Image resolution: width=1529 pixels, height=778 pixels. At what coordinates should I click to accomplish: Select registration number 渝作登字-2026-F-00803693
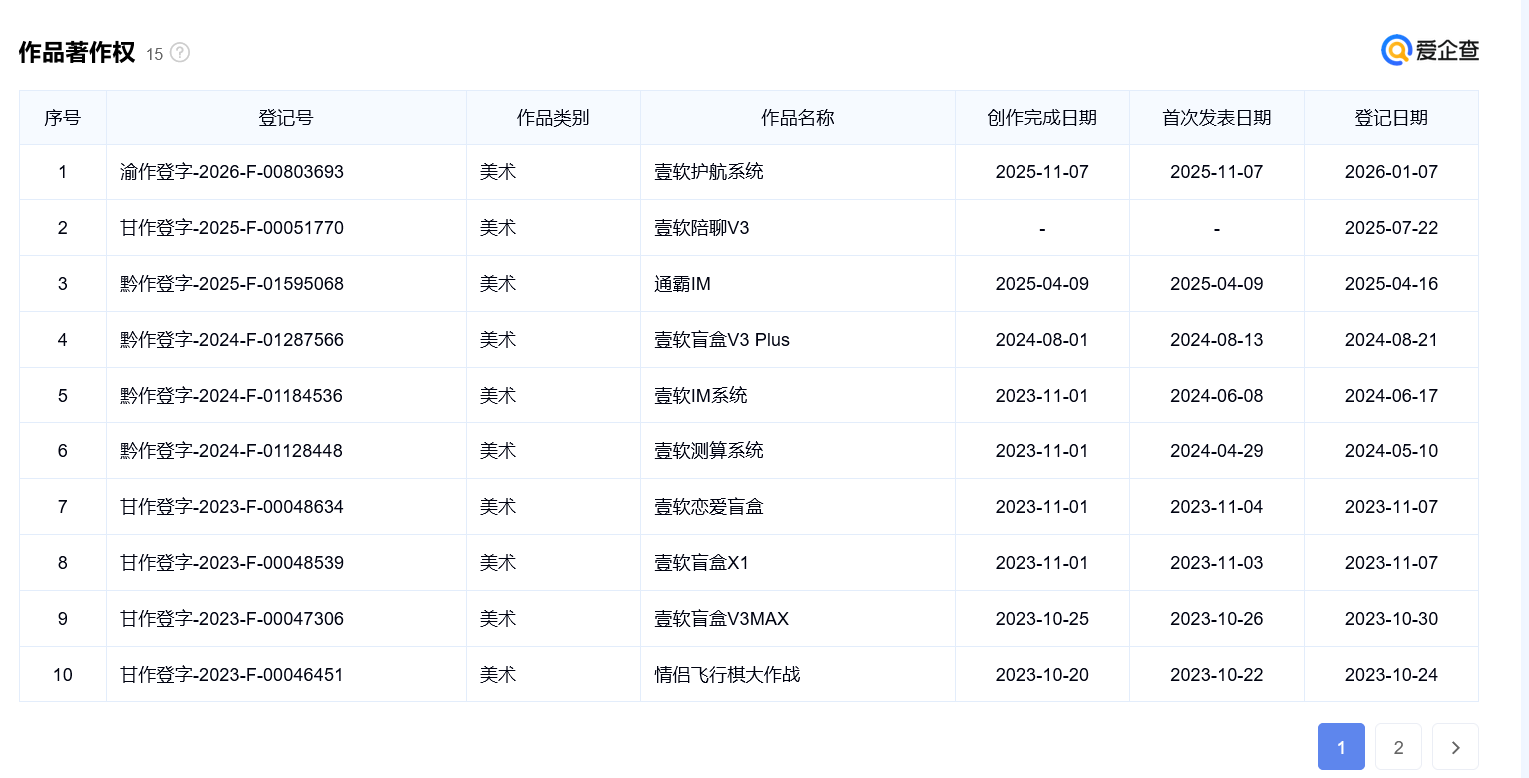click(x=232, y=172)
